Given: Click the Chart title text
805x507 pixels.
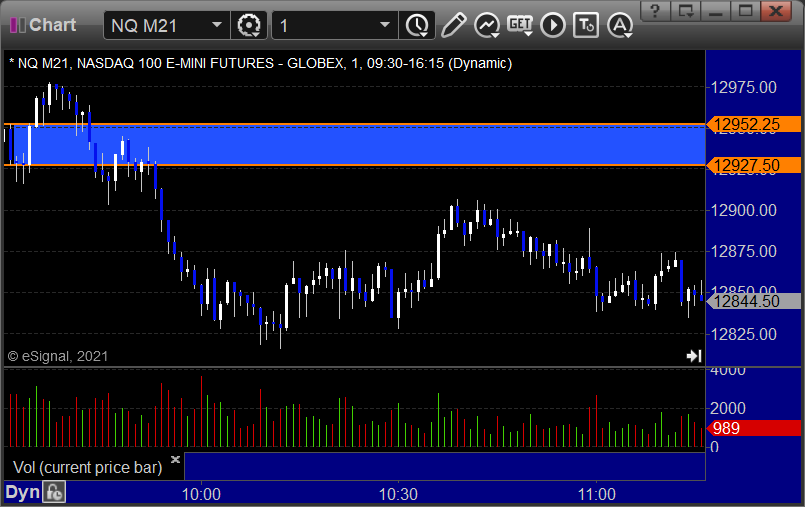Looking at the screenshot, I should [52, 25].
